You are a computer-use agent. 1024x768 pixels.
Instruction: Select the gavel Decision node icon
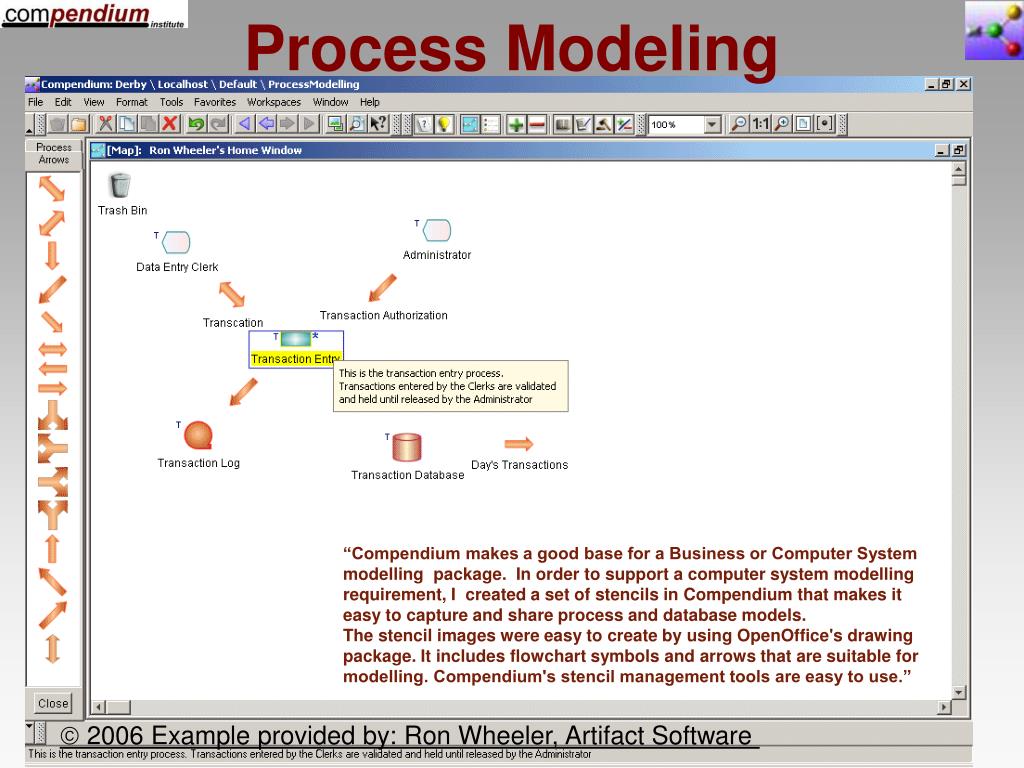coord(603,123)
